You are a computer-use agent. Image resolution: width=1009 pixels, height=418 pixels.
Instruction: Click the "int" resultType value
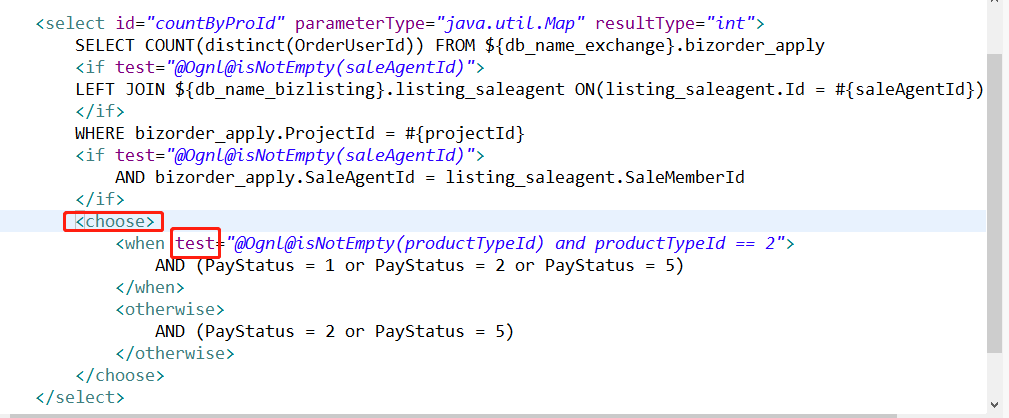pyautogui.click(x=730, y=24)
